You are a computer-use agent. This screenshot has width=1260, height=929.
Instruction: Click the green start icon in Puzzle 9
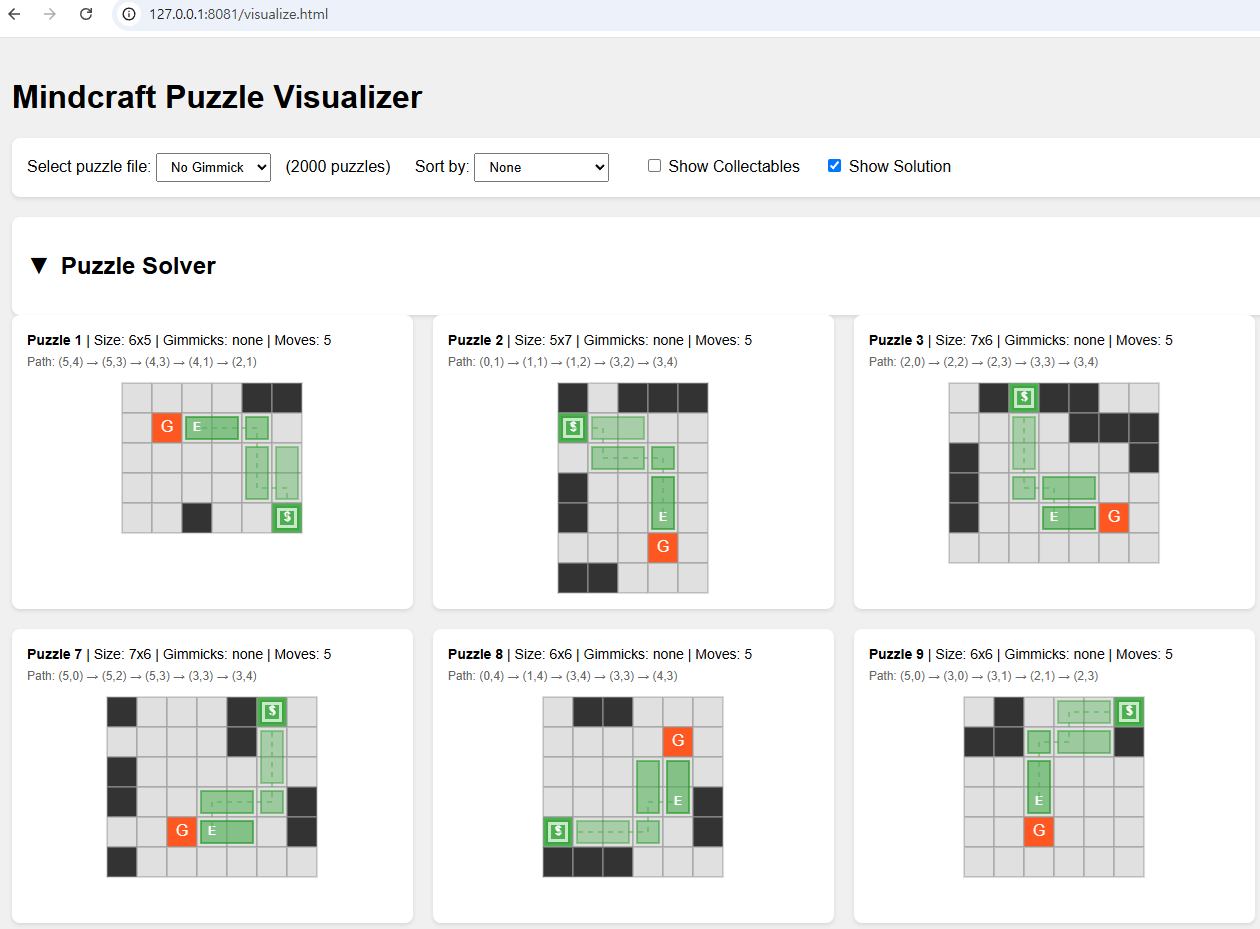click(1129, 712)
